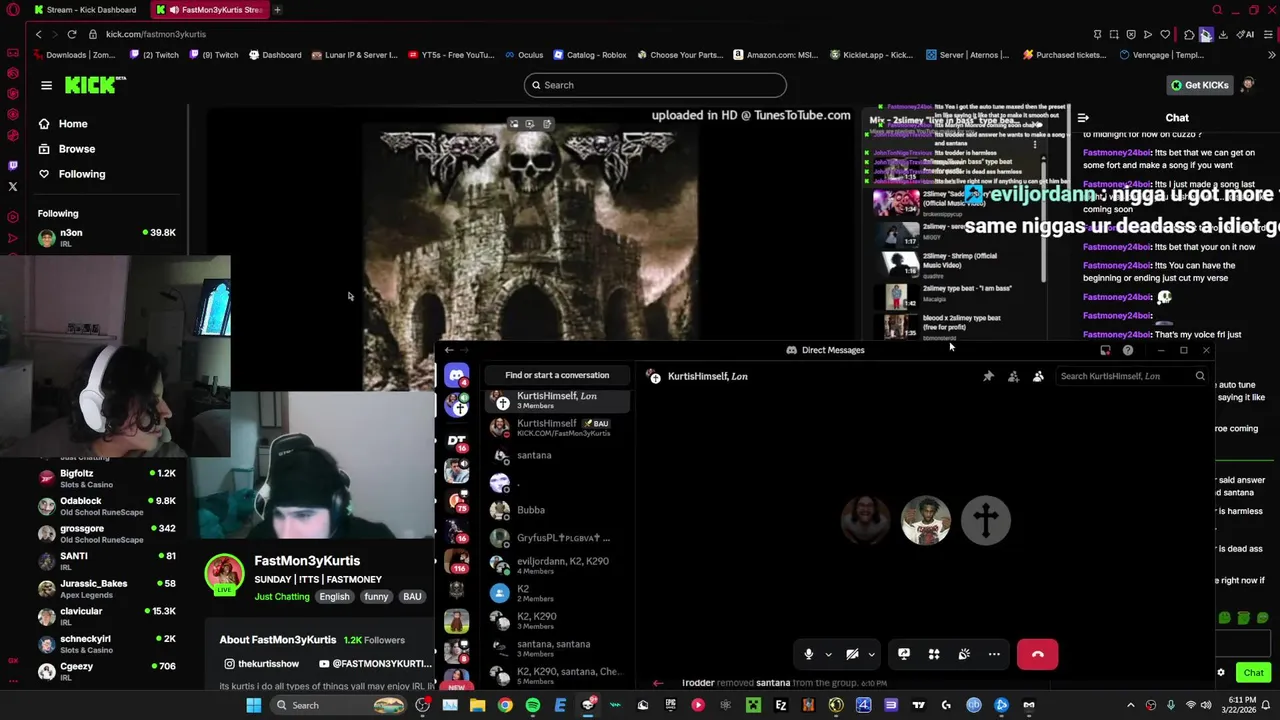Open KurtisHimself, Lon group conversation

(557, 400)
